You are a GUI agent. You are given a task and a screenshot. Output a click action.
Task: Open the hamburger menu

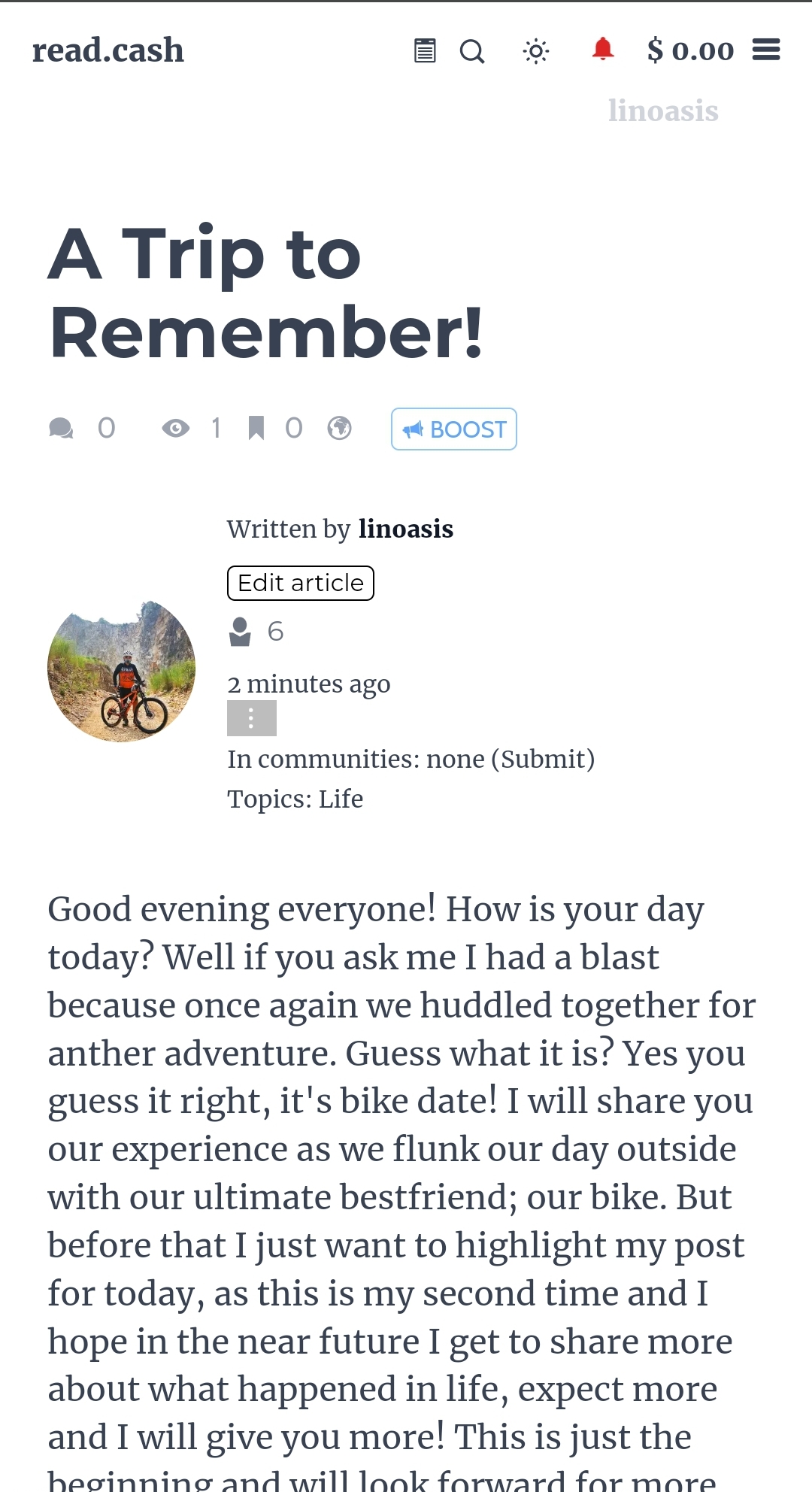(x=766, y=50)
